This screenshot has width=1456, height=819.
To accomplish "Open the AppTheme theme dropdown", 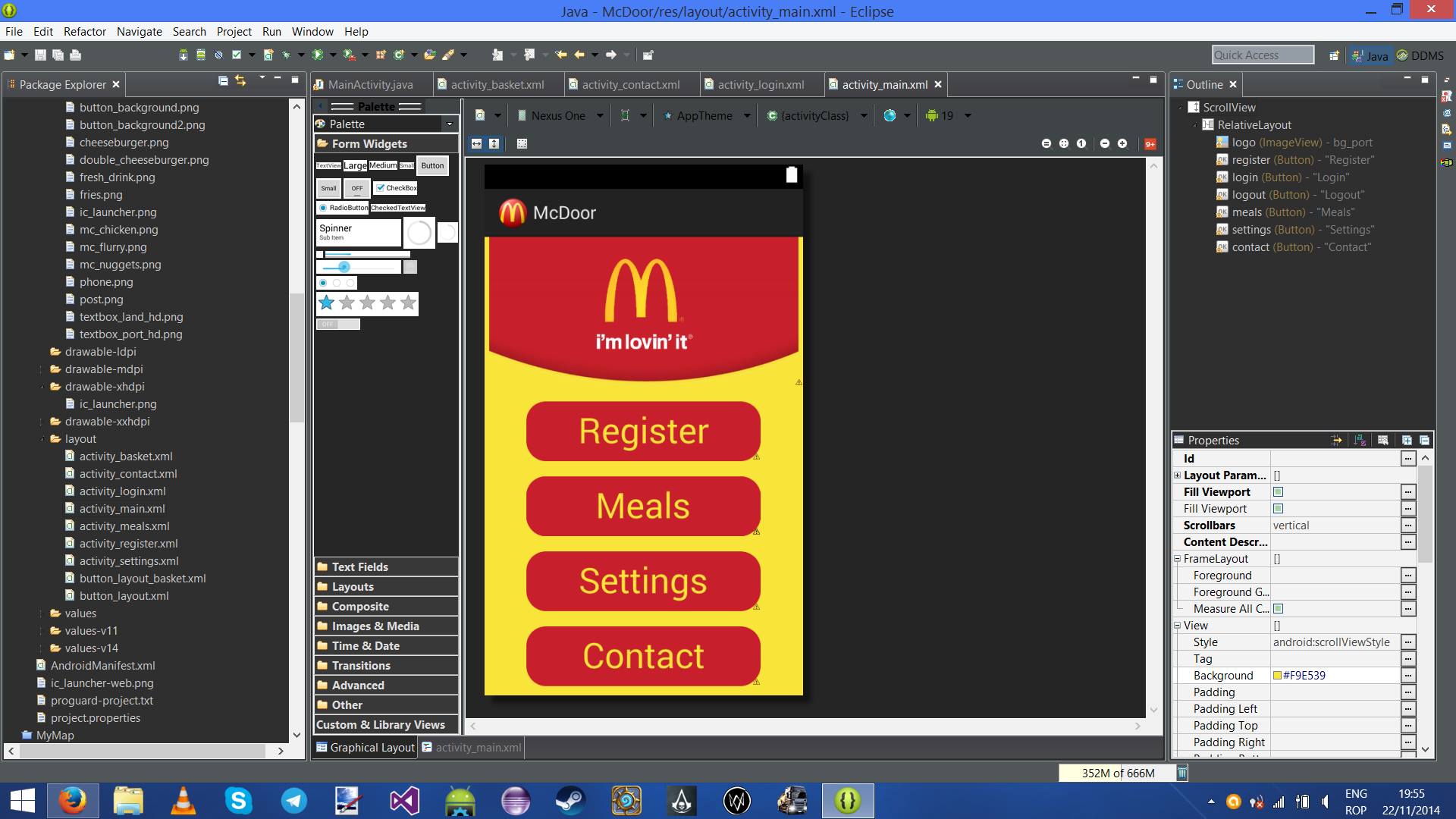I will pyautogui.click(x=705, y=116).
